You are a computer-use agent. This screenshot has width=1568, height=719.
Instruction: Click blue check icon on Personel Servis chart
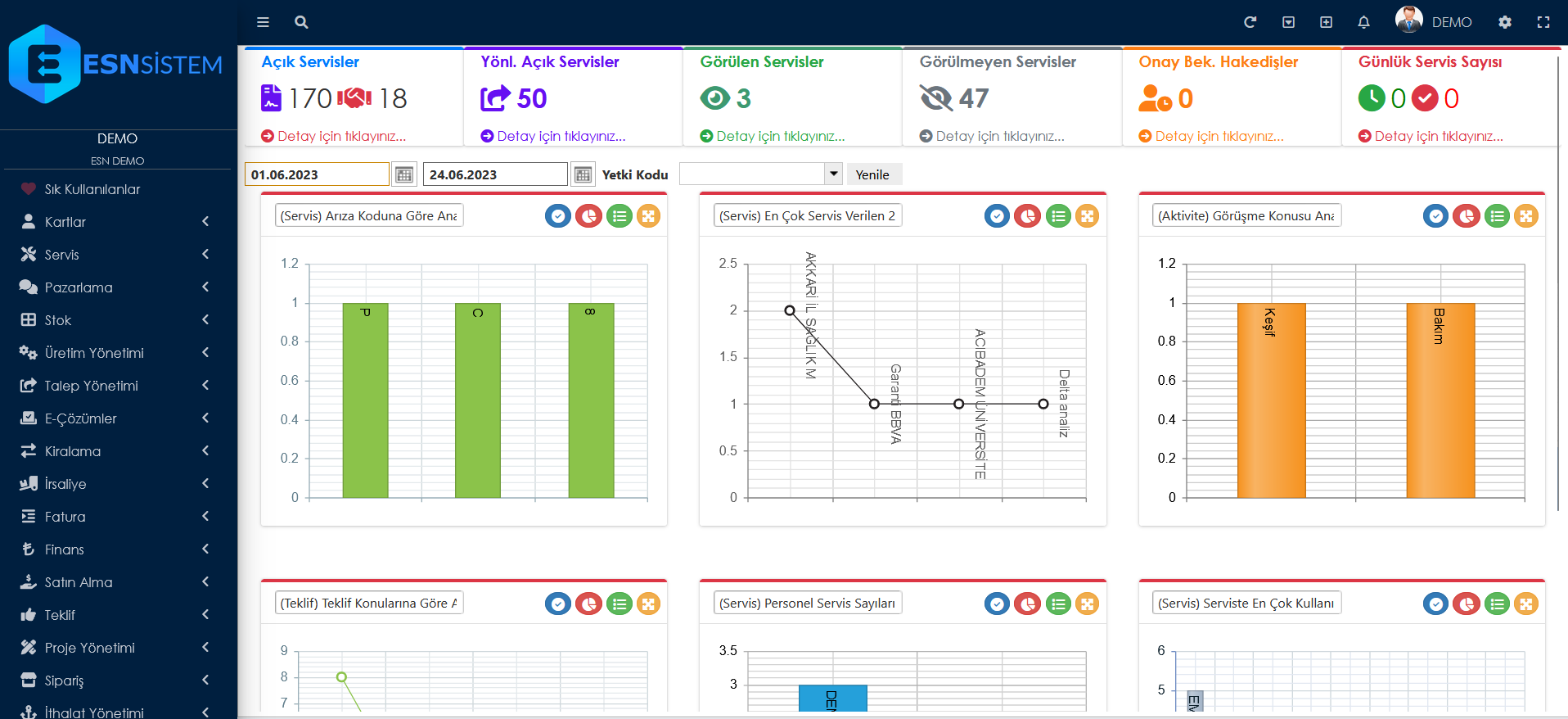coord(997,604)
